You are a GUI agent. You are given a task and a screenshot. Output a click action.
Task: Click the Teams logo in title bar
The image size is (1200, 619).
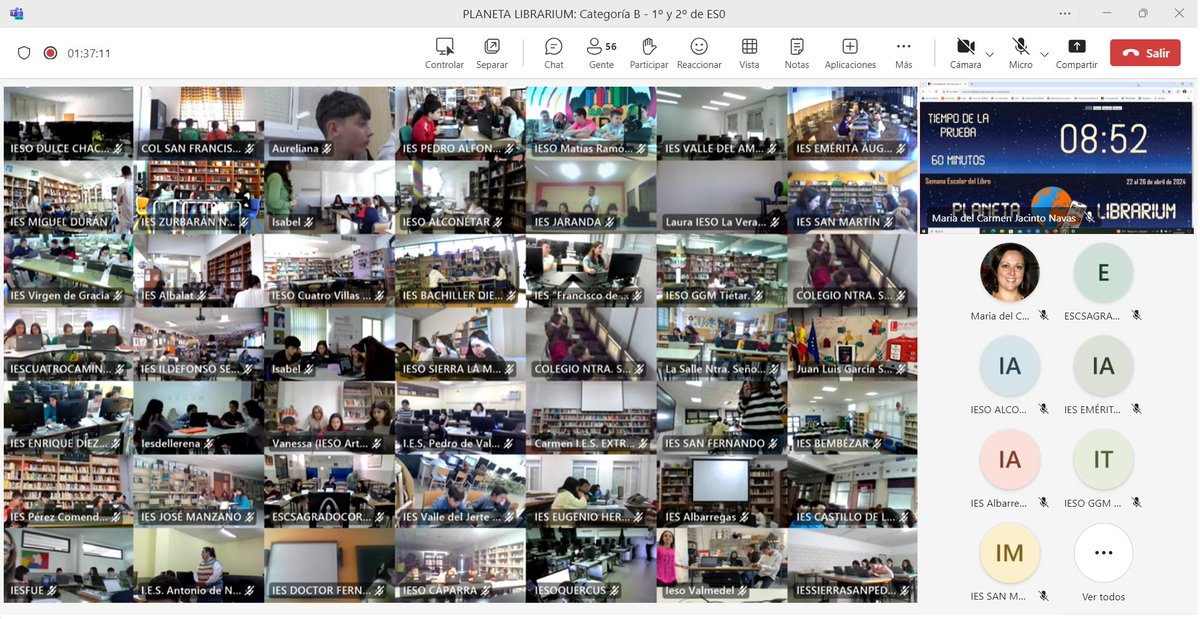pos(16,13)
